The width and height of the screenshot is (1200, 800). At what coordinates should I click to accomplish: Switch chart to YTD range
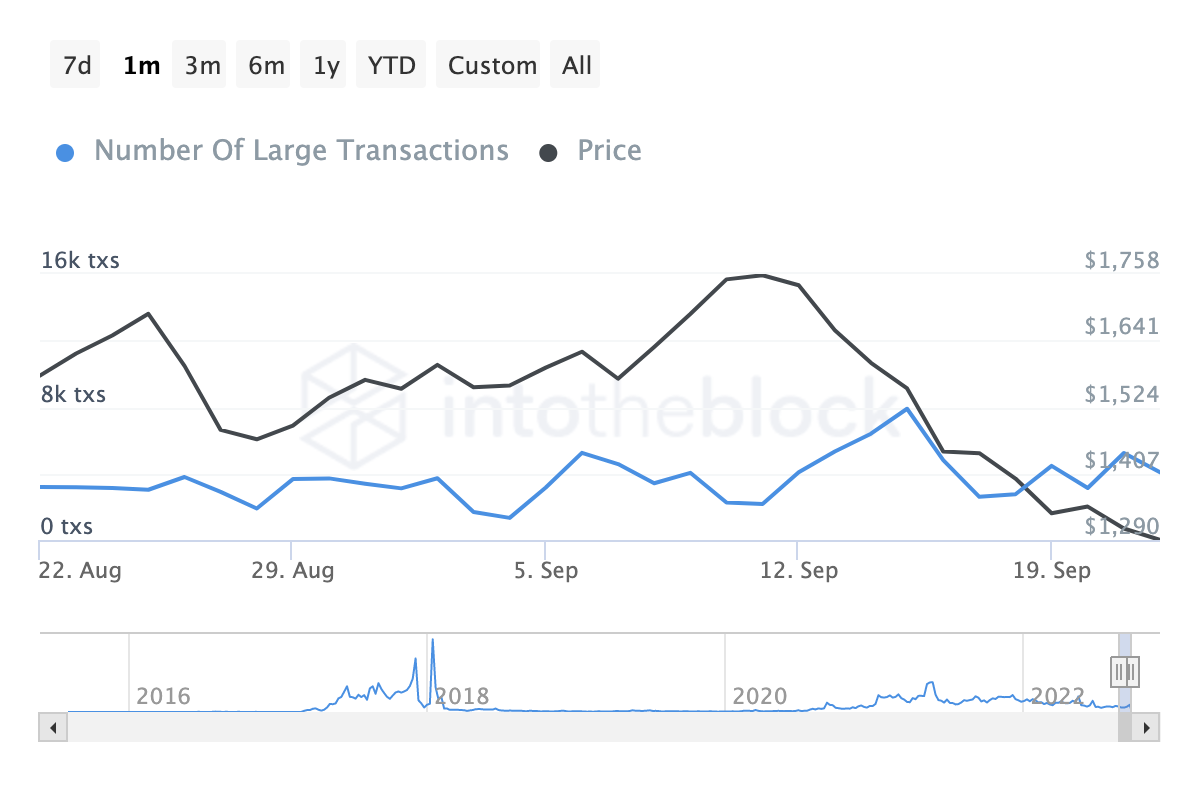coord(391,66)
